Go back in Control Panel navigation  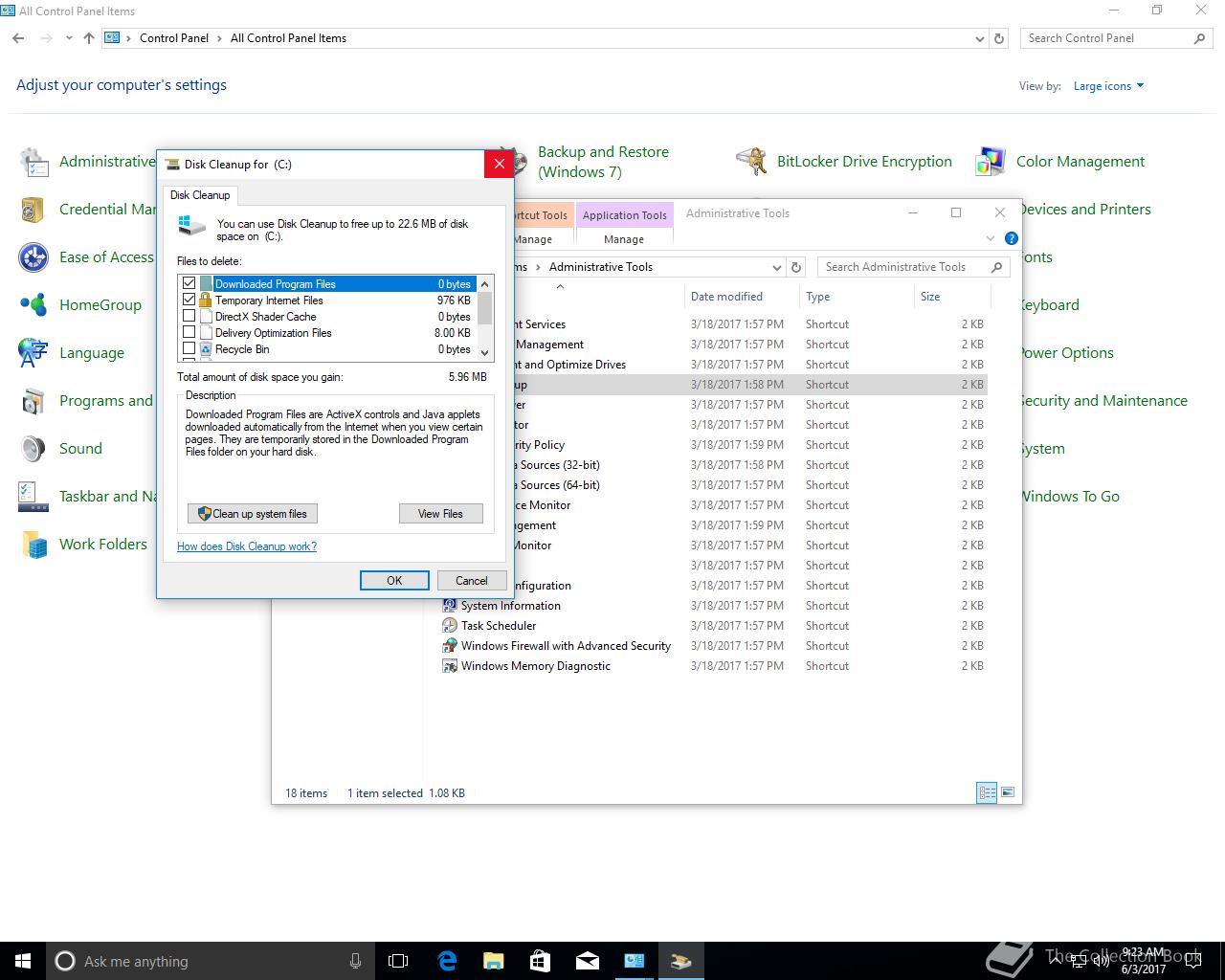coord(19,38)
